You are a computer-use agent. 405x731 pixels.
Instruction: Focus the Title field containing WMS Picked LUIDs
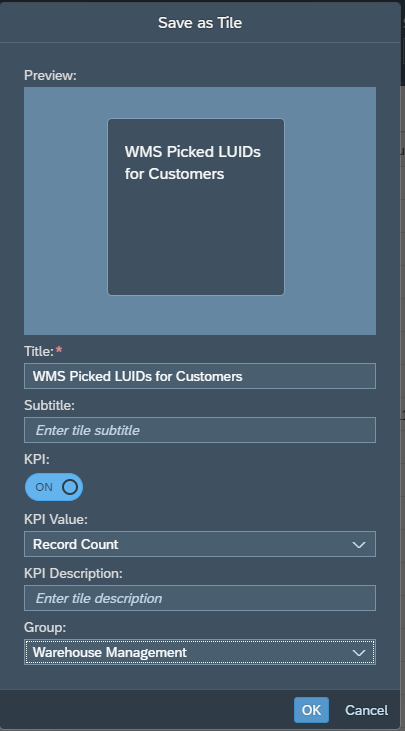(199, 376)
